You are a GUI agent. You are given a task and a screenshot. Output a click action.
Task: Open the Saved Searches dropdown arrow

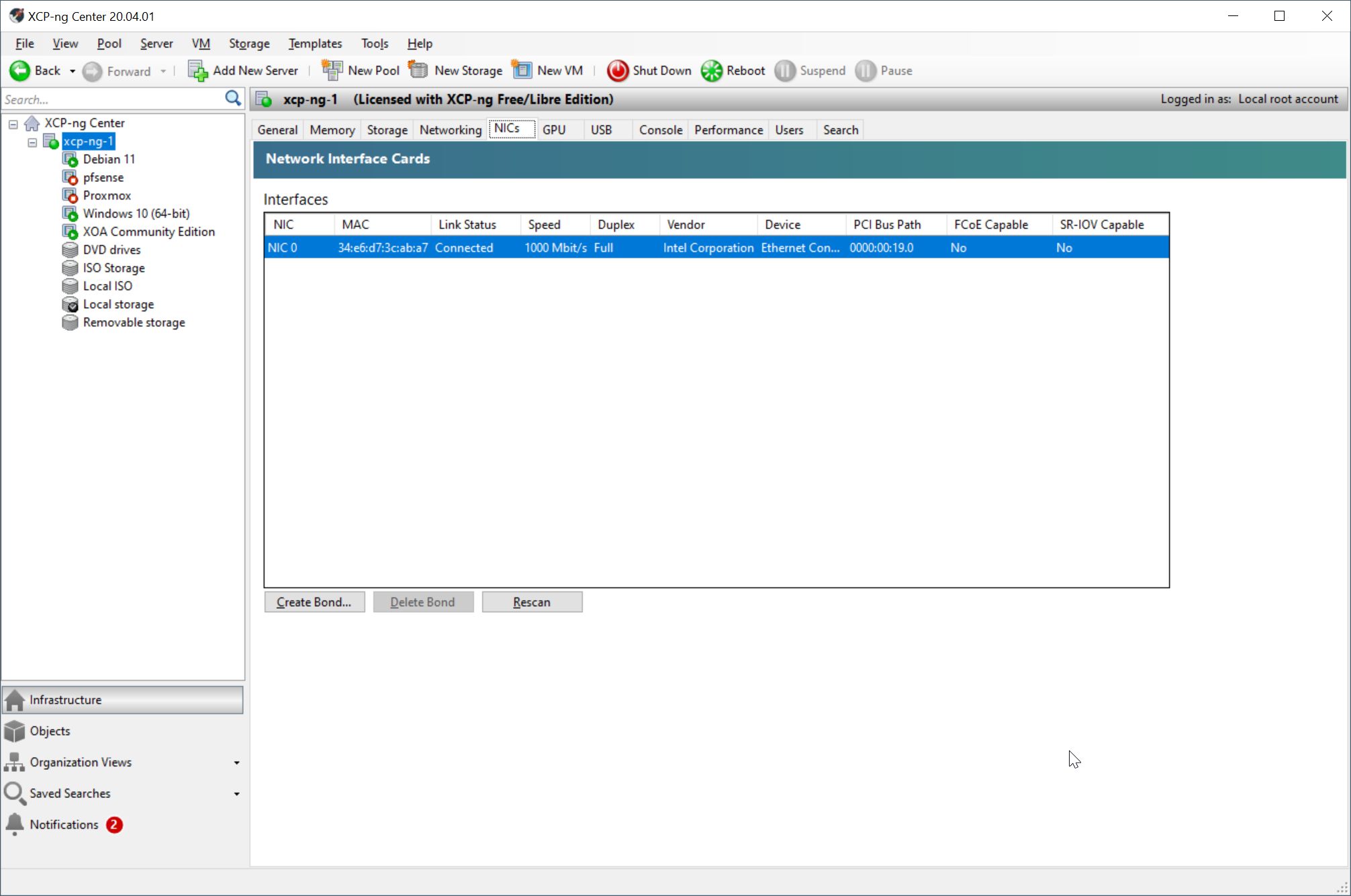(x=236, y=794)
